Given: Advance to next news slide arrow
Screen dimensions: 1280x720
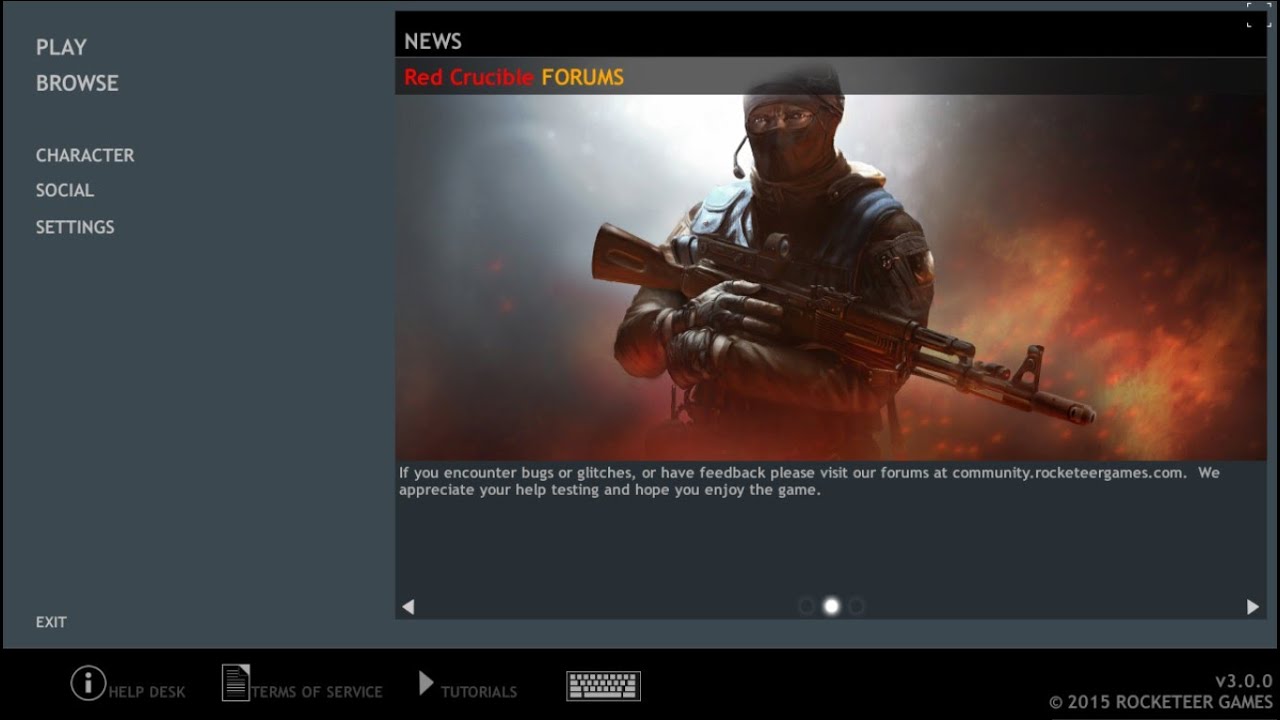Looking at the screenshot, I should 1252,606.
